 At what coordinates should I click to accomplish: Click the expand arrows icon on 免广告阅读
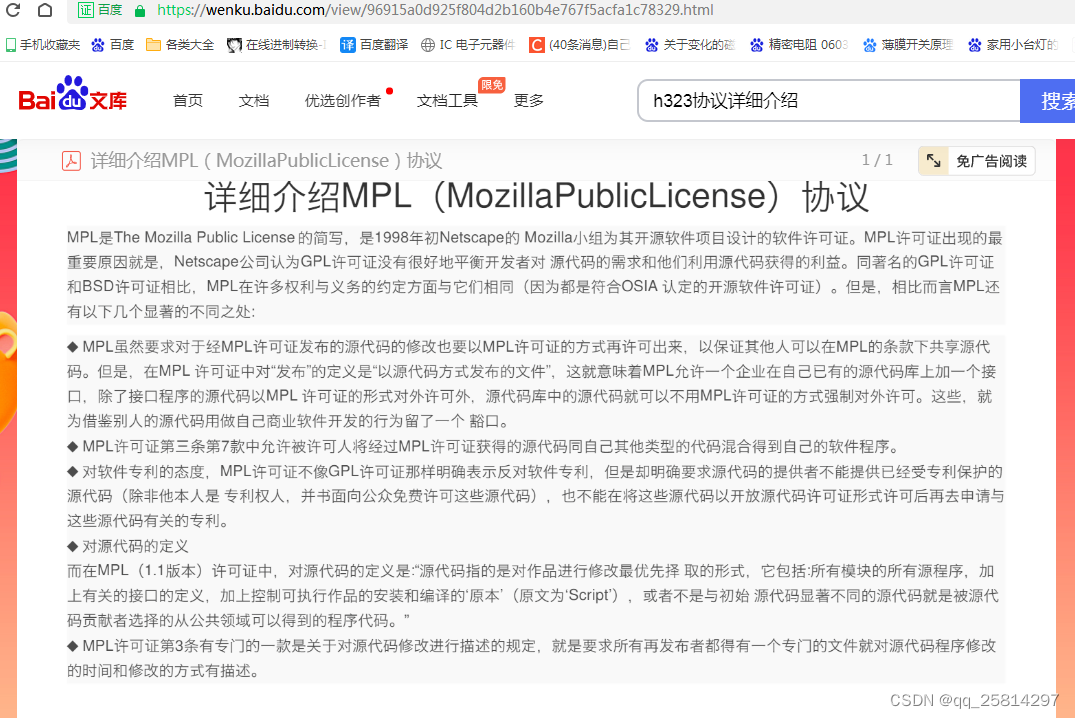click(933, 160)
